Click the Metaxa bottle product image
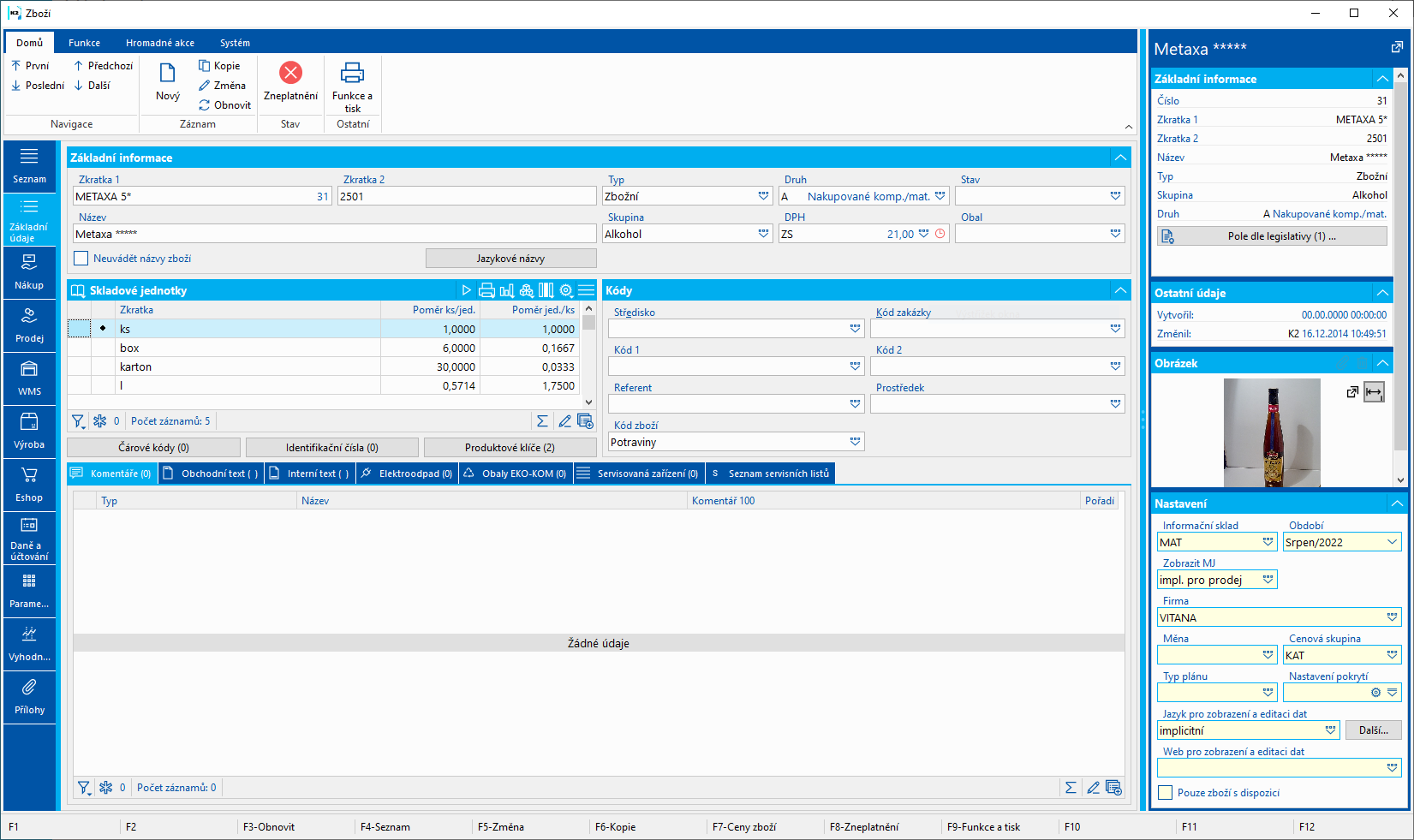 (1272, 433)
